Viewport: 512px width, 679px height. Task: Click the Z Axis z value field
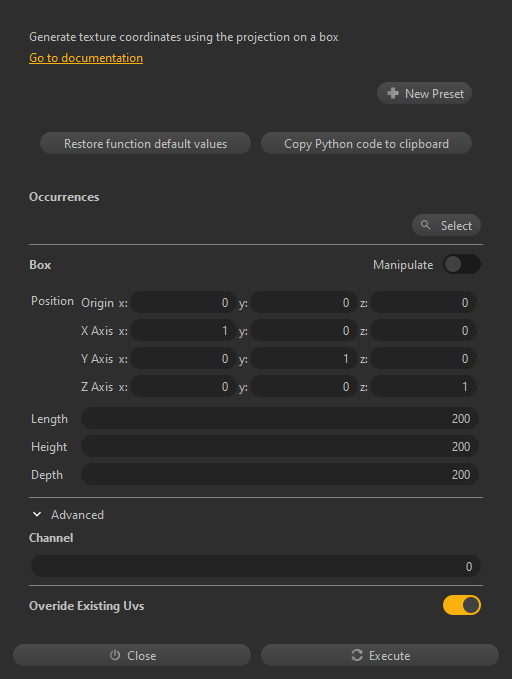(x=424, y=386)
